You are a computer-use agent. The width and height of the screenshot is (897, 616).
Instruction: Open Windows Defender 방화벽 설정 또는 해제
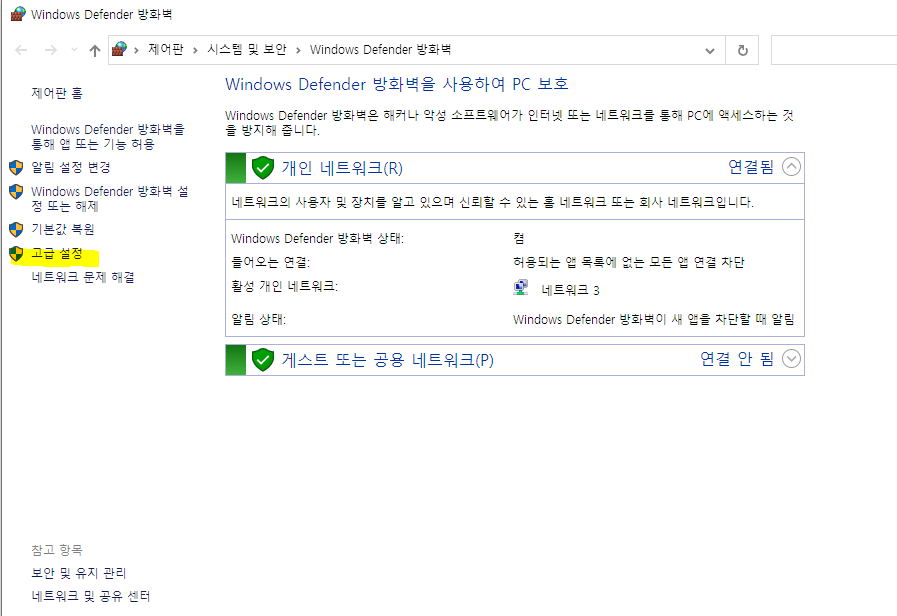[x=109, y=198]
